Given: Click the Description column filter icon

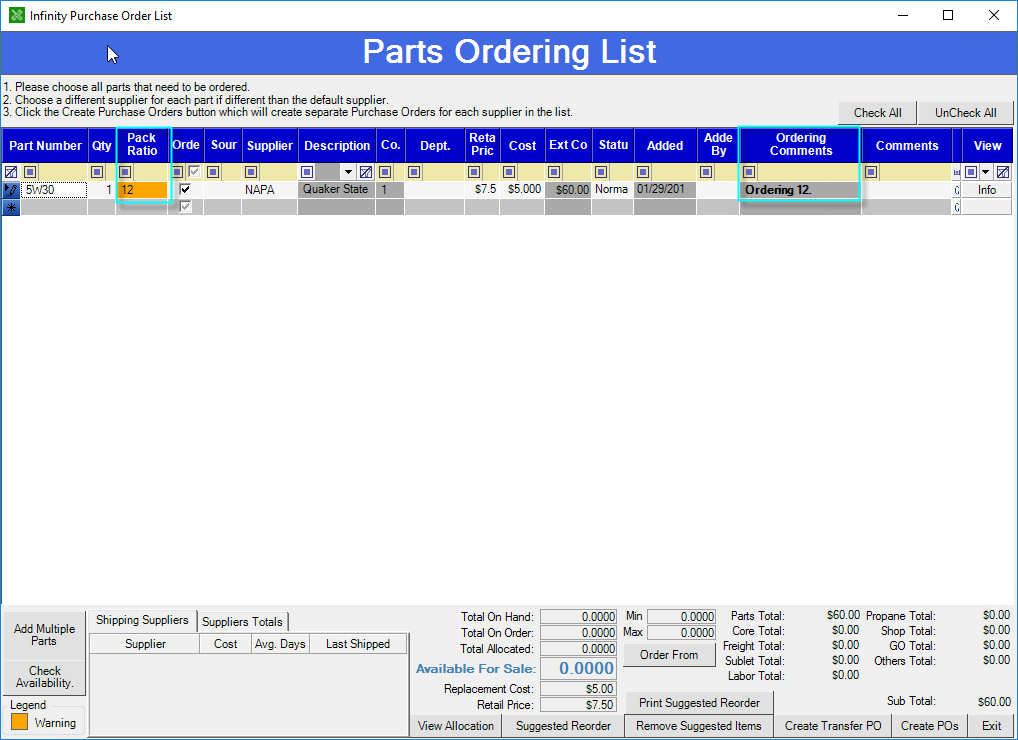Looking at the screenshot, I should 307,172.
